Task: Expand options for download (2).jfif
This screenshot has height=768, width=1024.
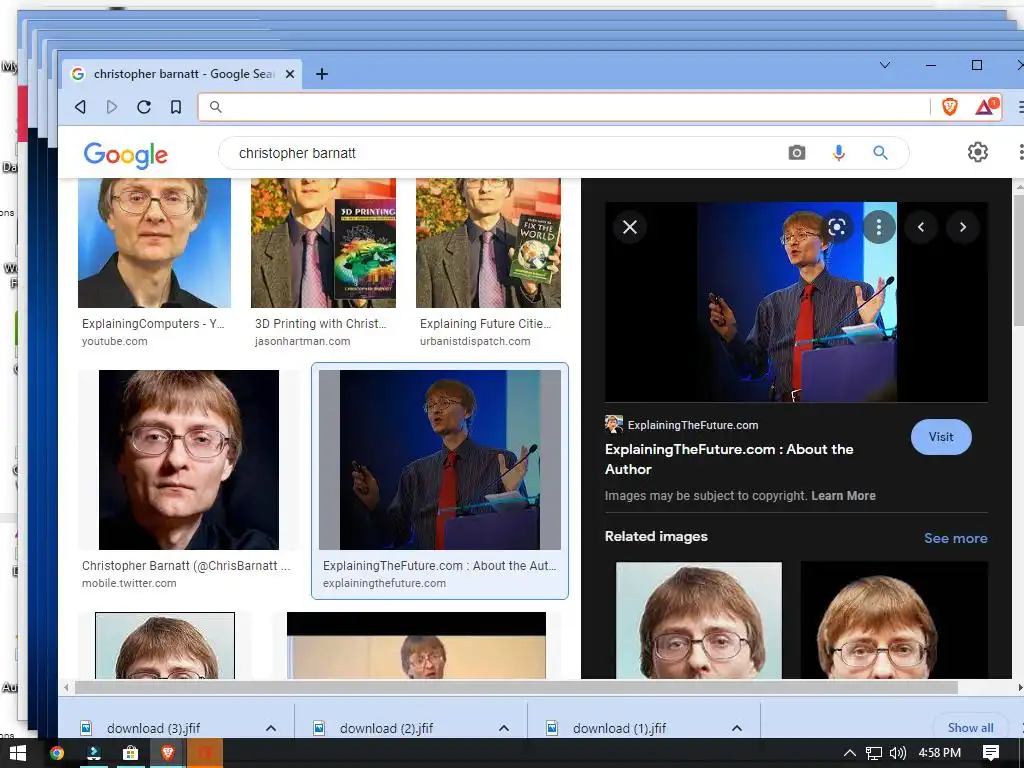Action: [x=504, y=728]
